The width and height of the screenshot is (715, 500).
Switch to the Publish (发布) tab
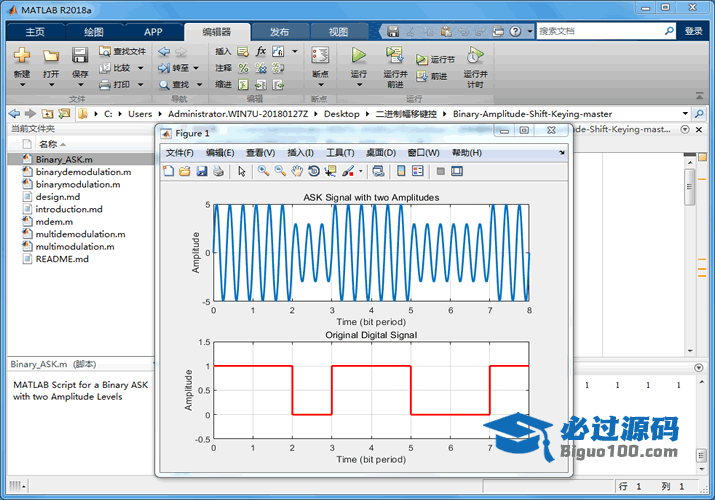[279, 32]
